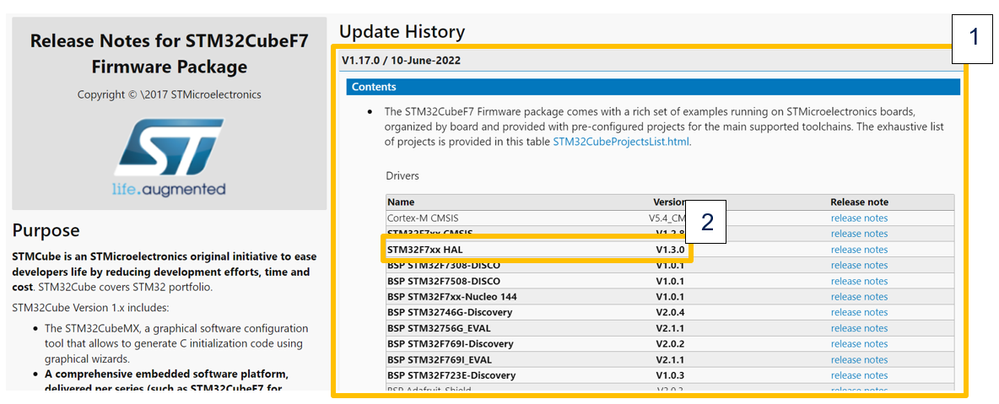Click the Name column header
The width and height of the screenshot is (999, 404).
click(x=401, y=202)
